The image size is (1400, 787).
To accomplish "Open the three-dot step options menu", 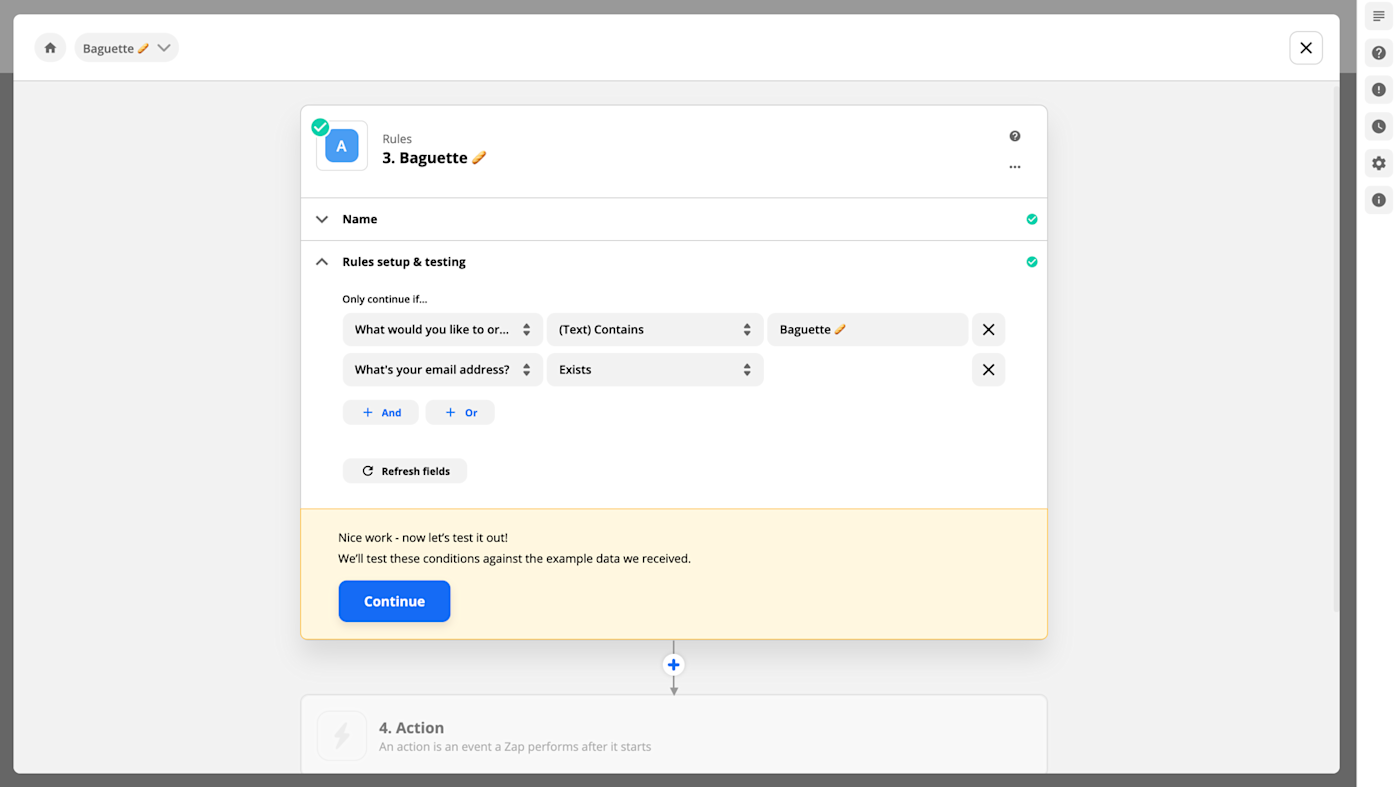I will pos(1015,167).
